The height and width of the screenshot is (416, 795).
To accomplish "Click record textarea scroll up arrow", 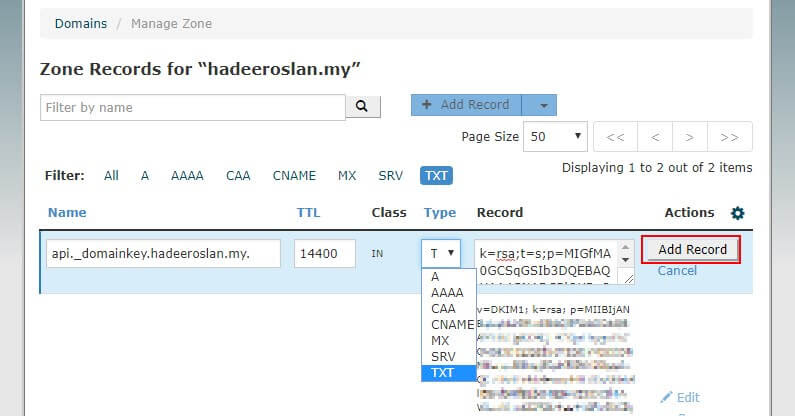I will 626,247.
